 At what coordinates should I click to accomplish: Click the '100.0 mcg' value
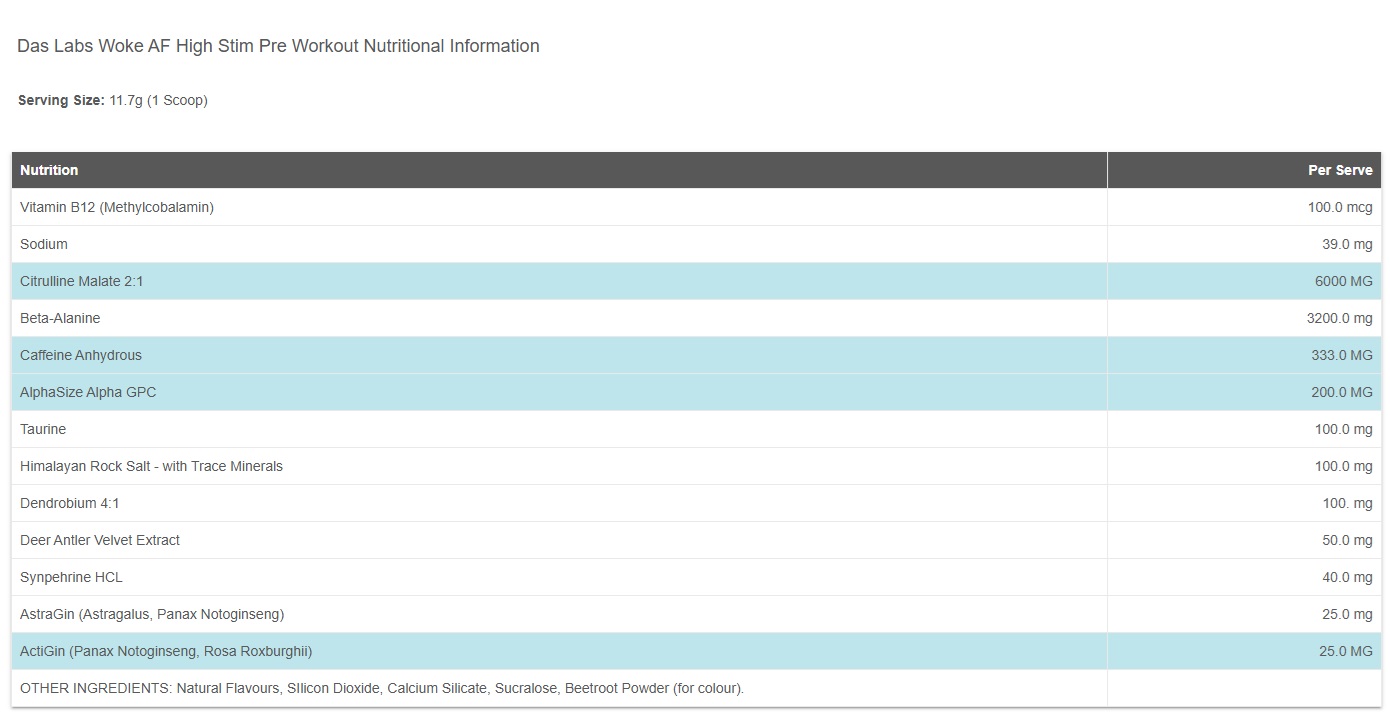click(x=1340, y=207)
